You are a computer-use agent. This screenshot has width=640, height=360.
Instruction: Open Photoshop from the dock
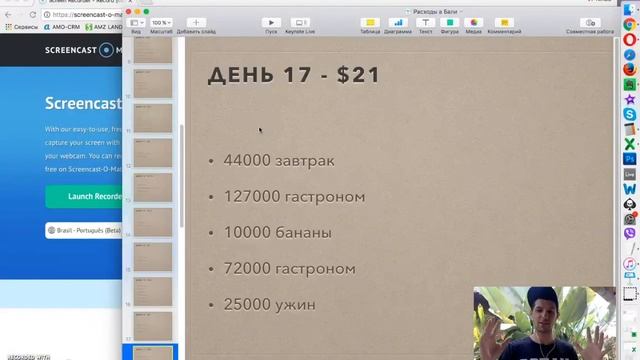[629, 159]
